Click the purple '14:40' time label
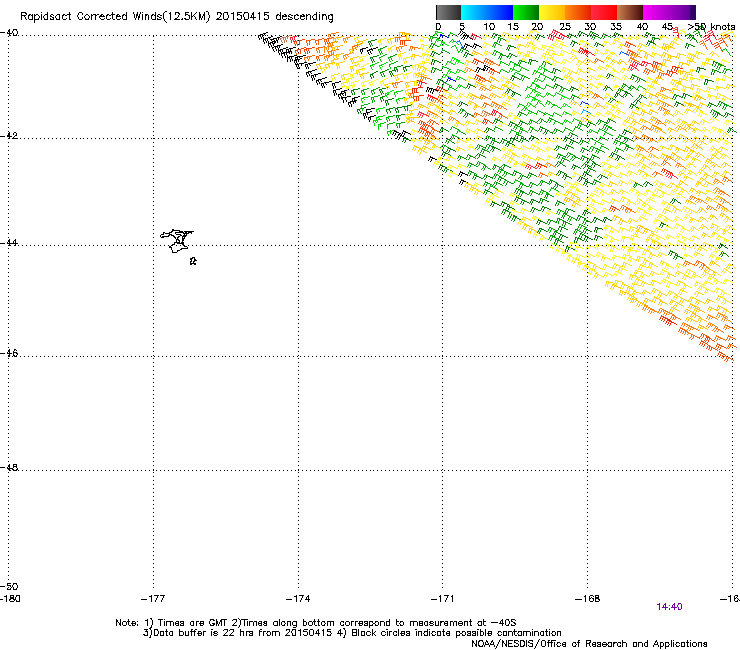The image size is (740, 650). 669,607
